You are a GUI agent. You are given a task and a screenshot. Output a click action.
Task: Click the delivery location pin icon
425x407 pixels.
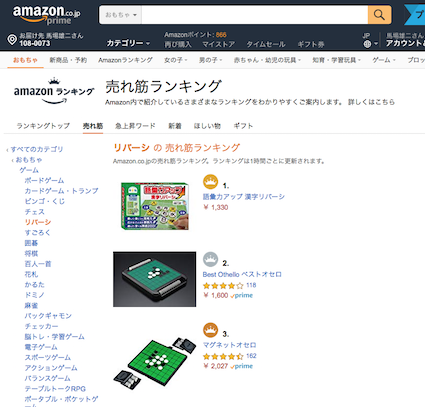point(12,40)
